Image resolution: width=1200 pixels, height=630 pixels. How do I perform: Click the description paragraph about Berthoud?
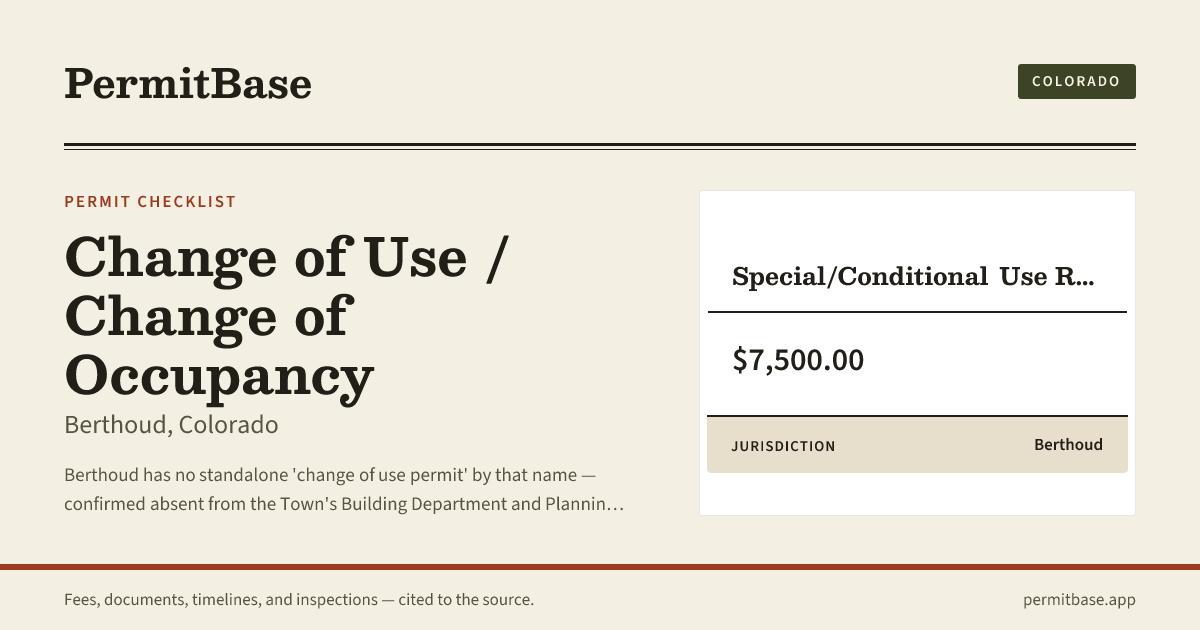coord(344,489)
